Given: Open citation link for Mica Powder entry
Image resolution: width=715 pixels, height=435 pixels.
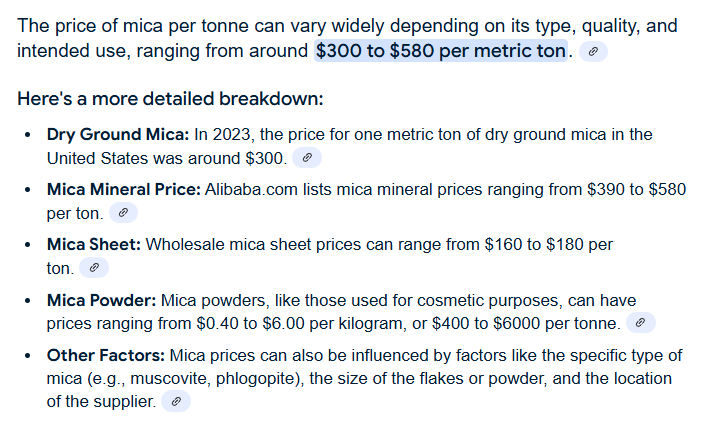Looking at the screenshot, I should (x=641, y=323).
